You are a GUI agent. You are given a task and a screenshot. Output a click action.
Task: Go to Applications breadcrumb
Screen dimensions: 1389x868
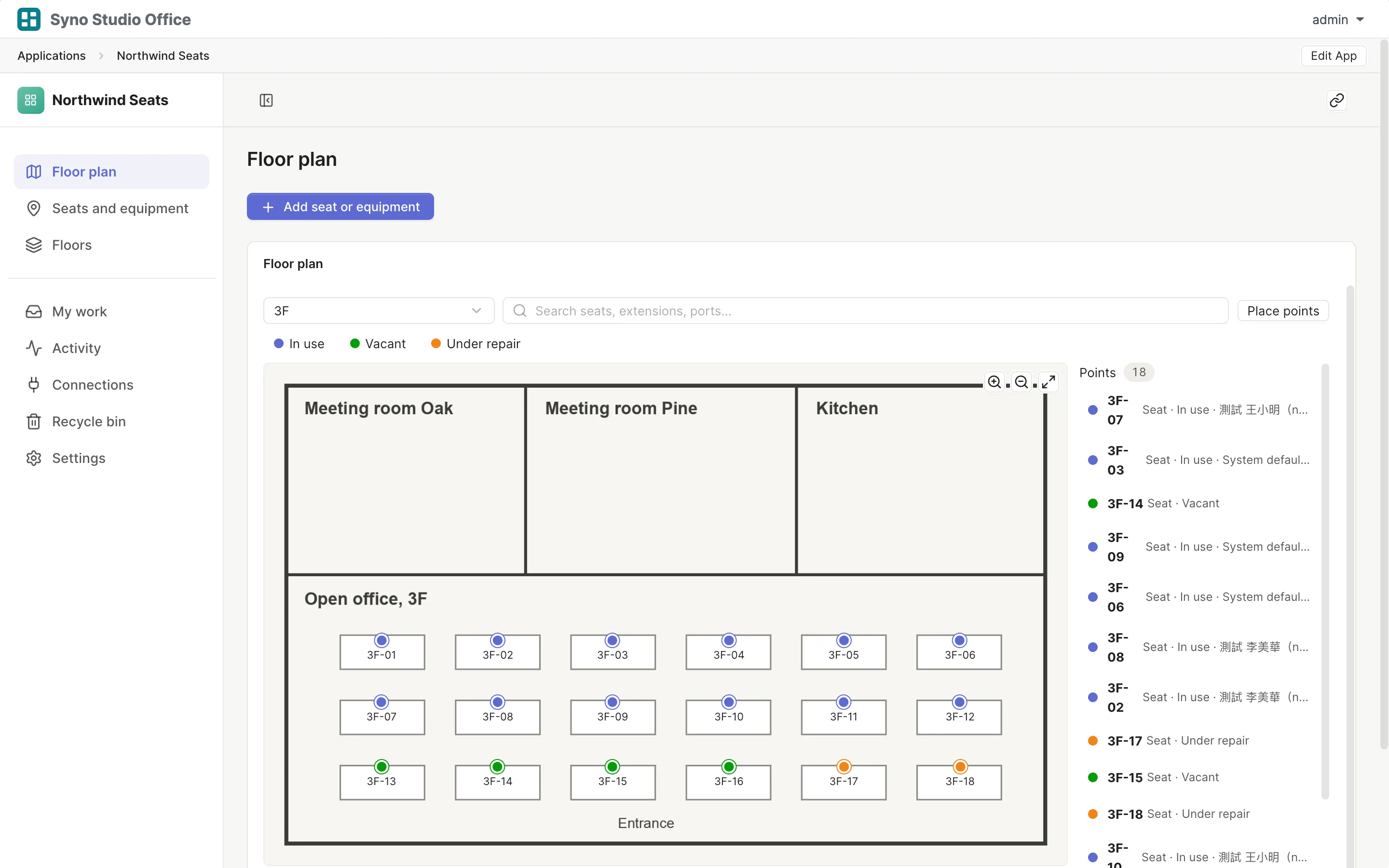pos(52,55)
